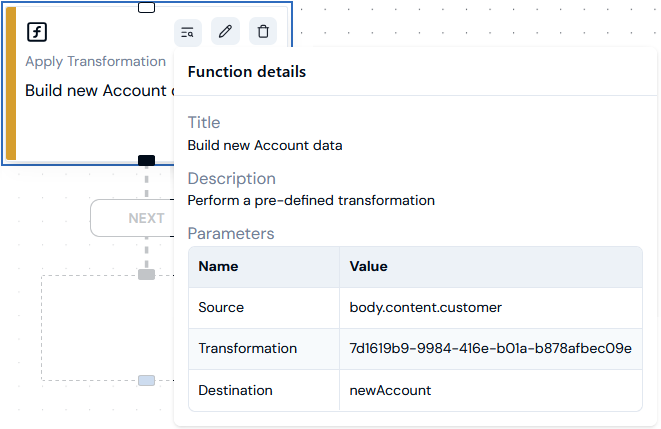Click the NEXT step label
The image size is (661, 429).
click(146, 218)
